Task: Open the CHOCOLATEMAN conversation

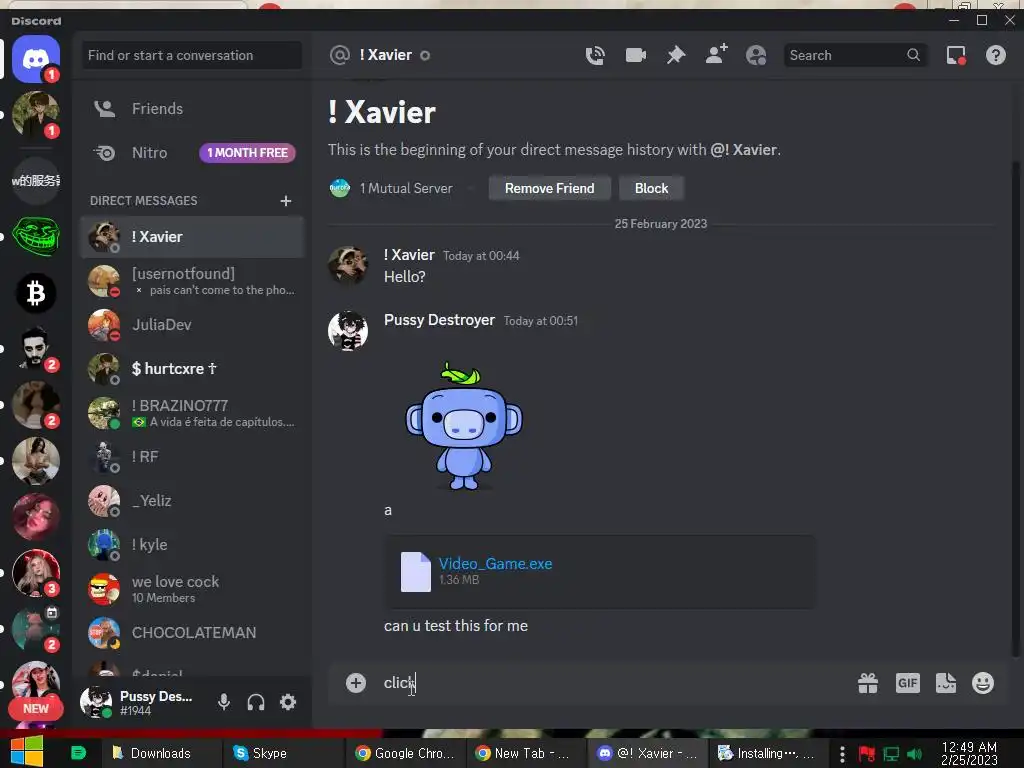Action: (193, 633)
